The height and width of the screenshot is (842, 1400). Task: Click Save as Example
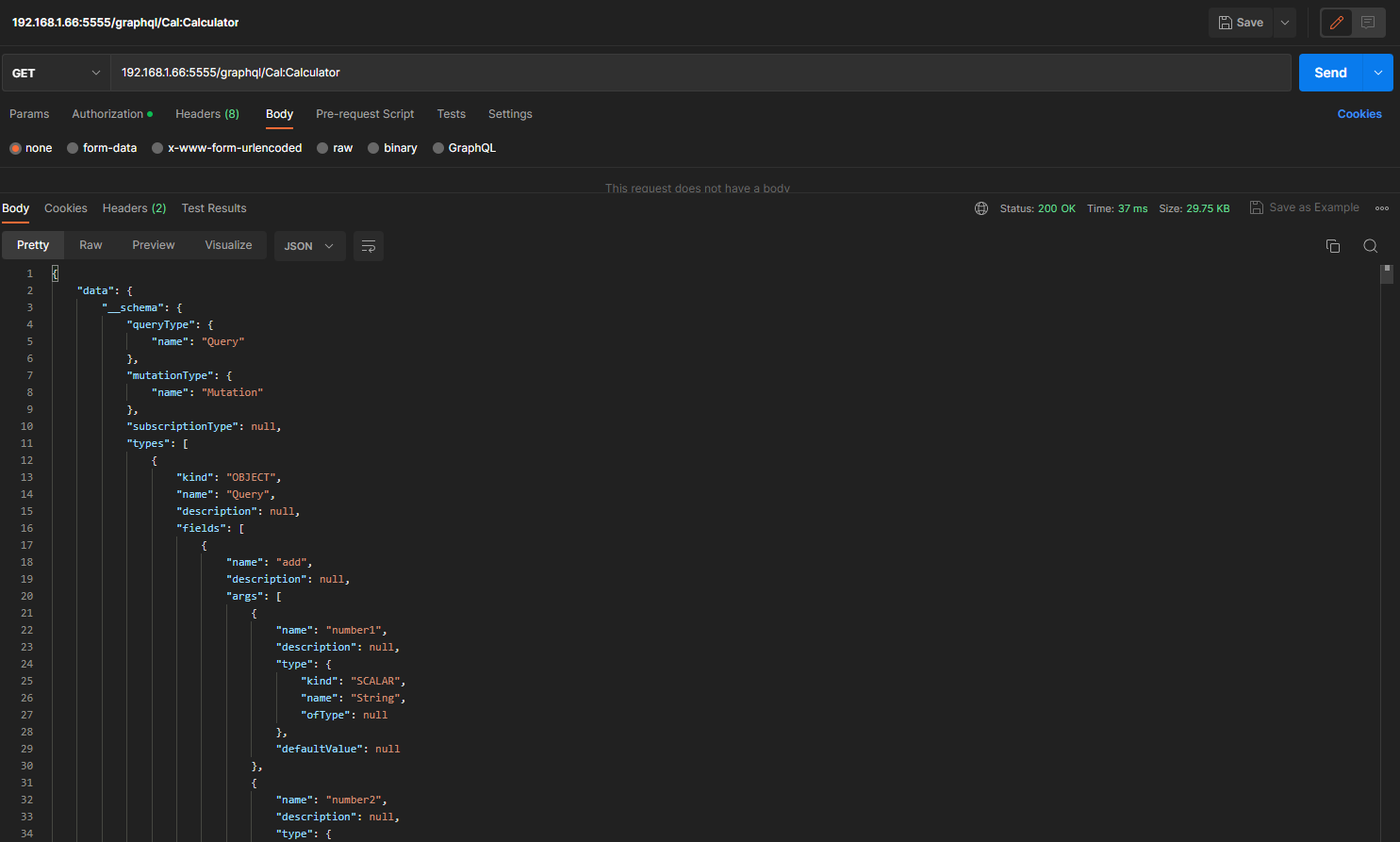point(1305,207)
